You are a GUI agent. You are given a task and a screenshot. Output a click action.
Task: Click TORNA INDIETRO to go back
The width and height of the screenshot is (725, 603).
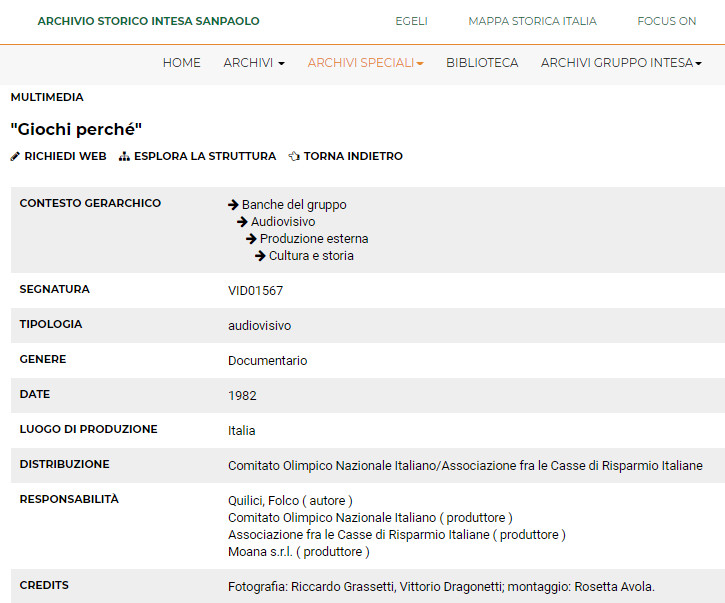tap(353, 156)
